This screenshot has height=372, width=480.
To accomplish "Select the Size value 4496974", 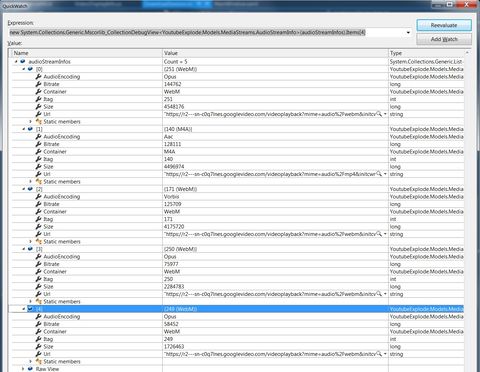I will [174, 167].
